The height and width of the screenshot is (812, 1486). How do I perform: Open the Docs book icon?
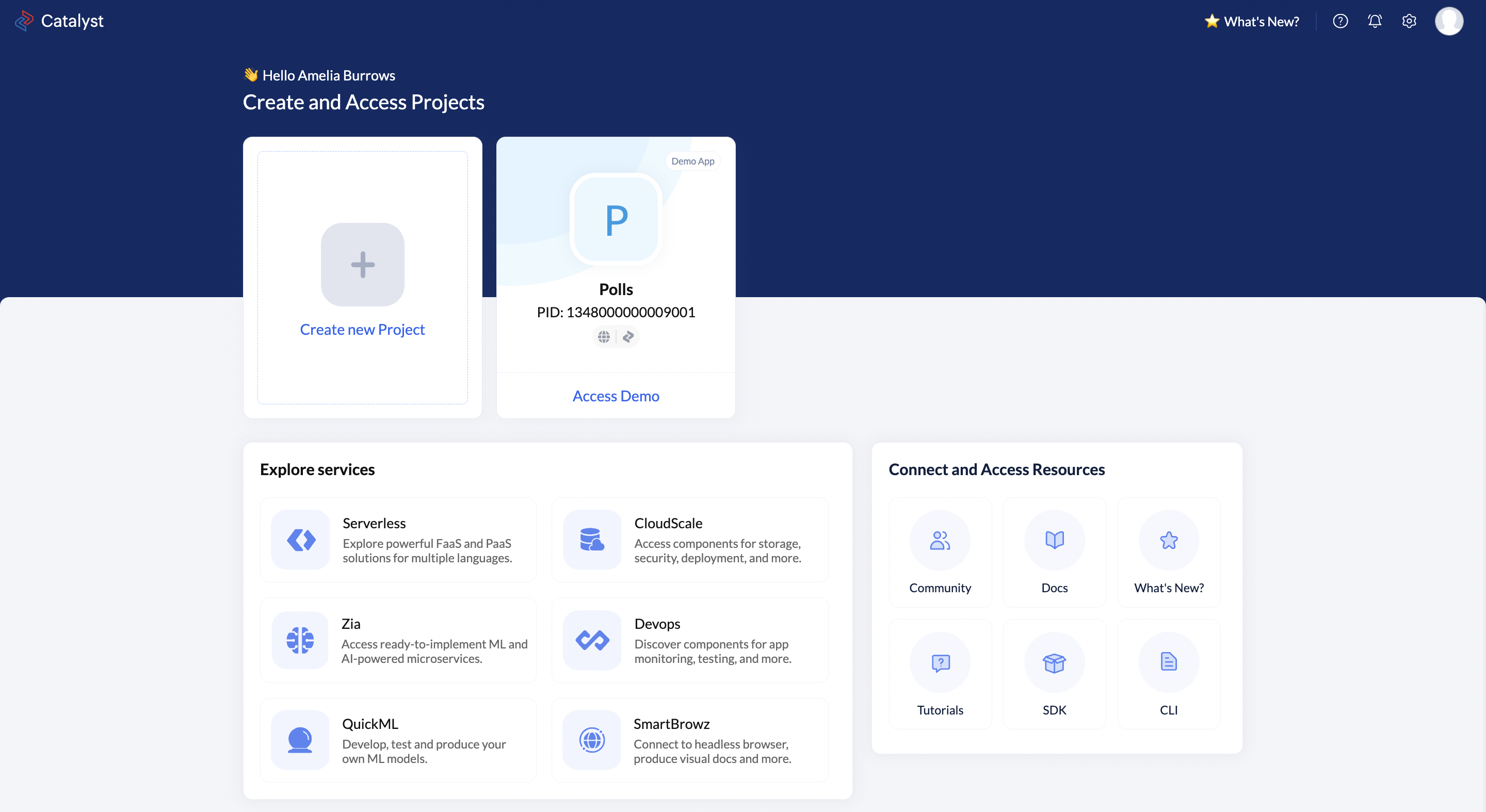pyautogui.click(x=1054, y=540)
